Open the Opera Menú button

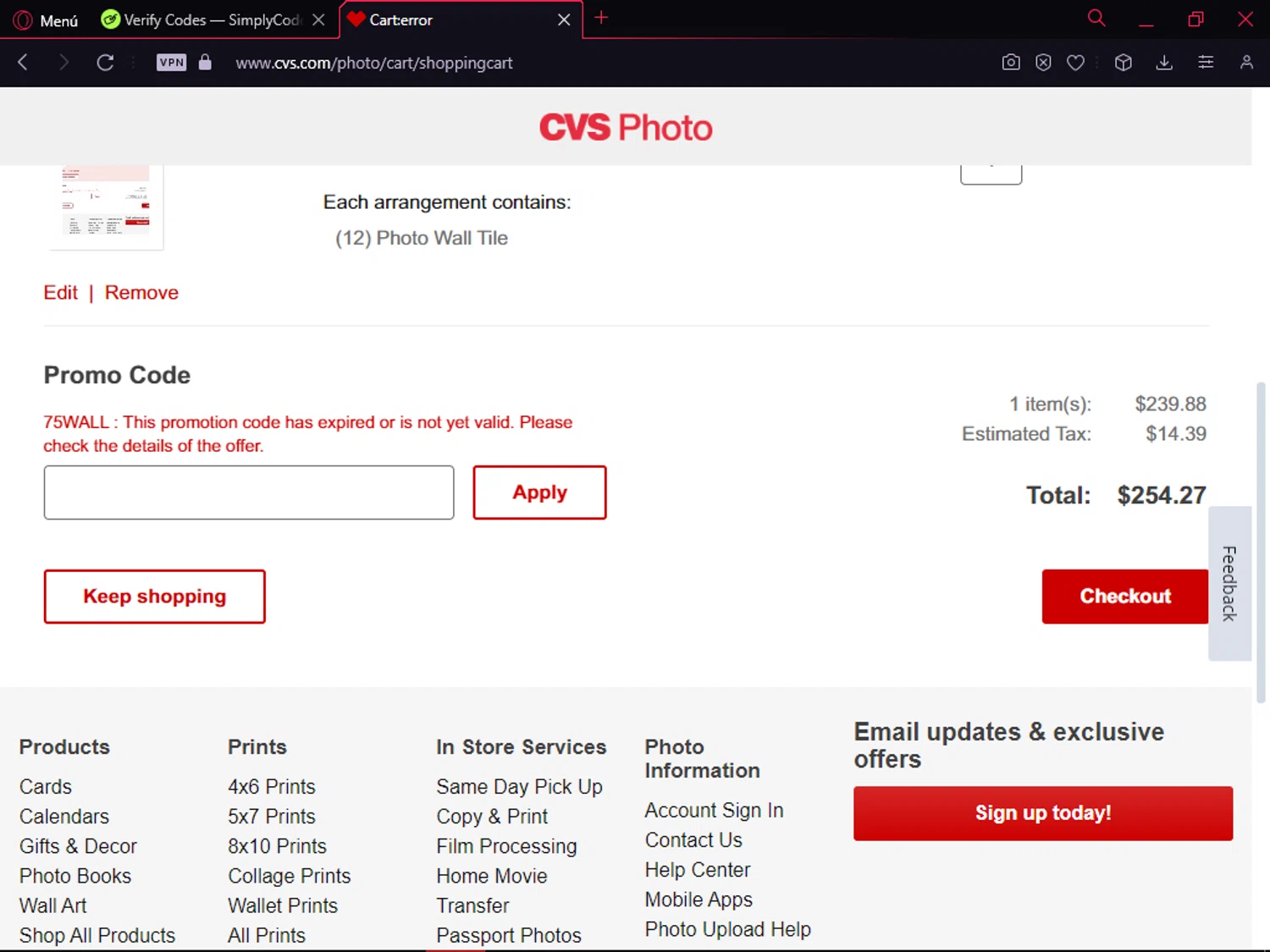(46, 19)
